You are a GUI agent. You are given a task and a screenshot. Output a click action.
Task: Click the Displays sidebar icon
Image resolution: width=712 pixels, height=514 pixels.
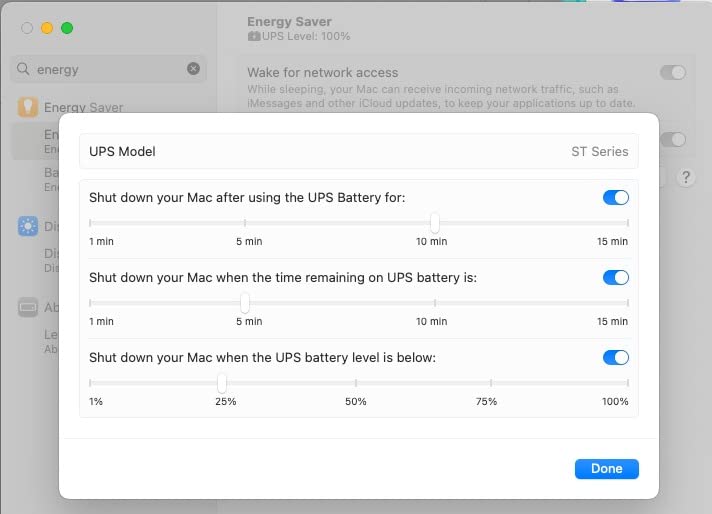click(28, 226)
